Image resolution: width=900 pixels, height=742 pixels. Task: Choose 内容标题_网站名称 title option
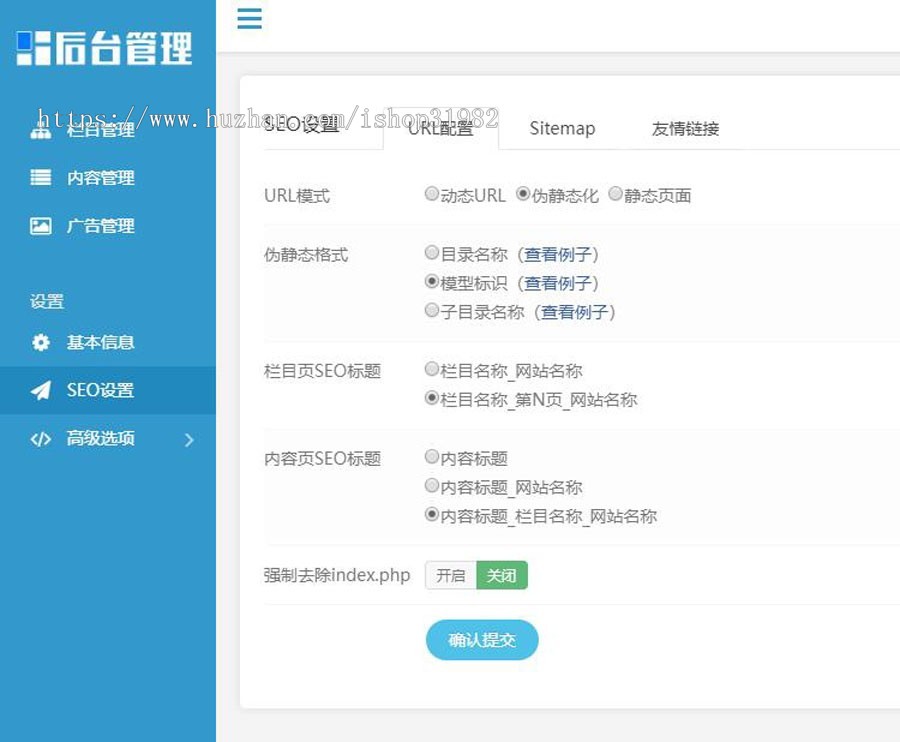tap(432, 486)
